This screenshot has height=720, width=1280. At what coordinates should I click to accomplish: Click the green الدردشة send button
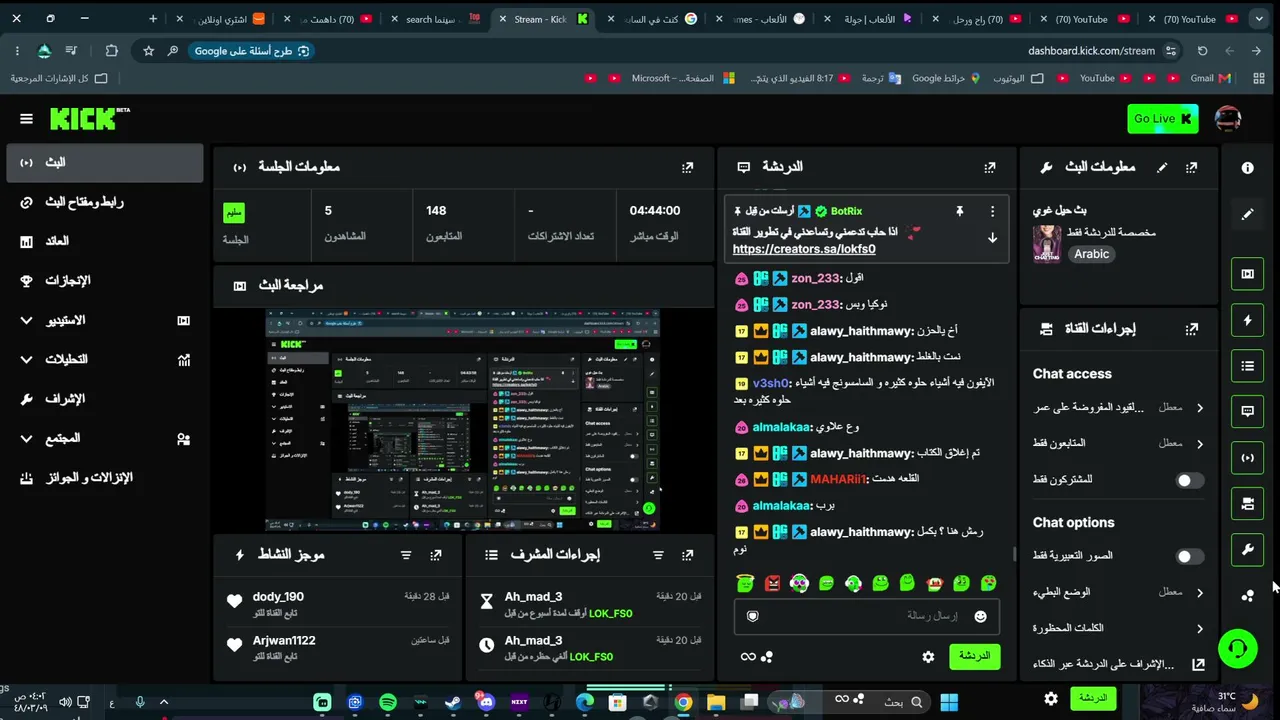tap(974, 656)
